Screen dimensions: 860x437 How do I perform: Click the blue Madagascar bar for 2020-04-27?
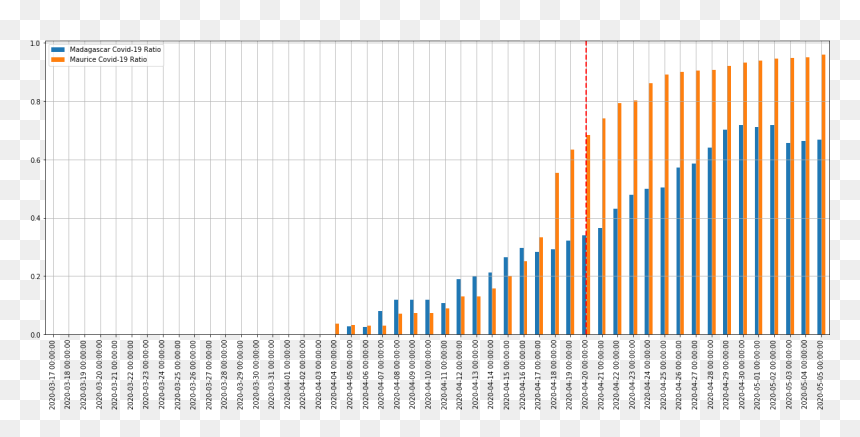694,249
